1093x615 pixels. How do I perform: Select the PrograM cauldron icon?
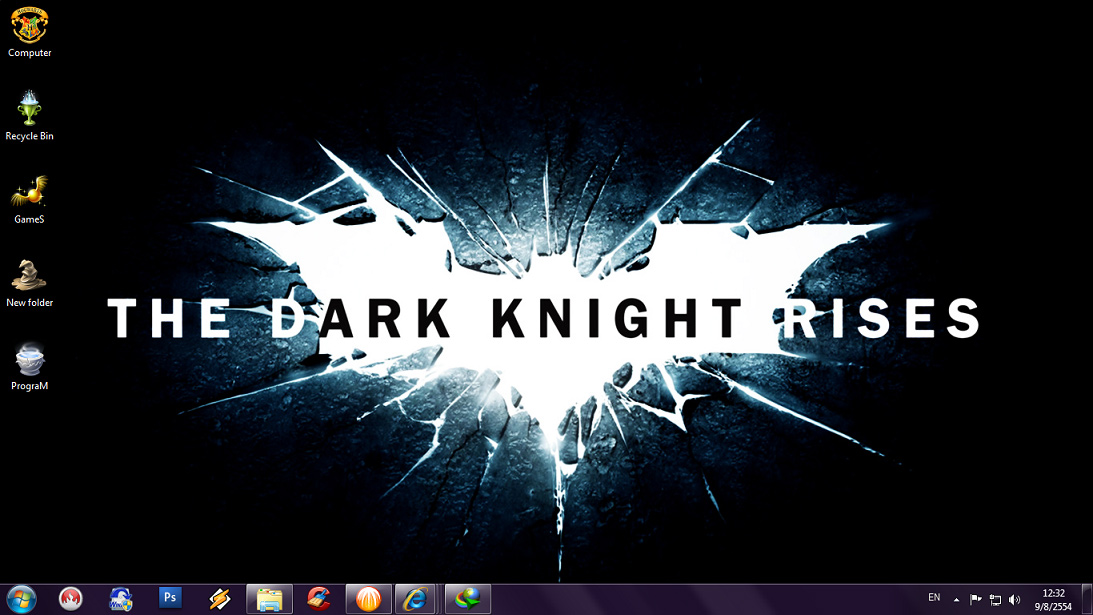point(29,358)
